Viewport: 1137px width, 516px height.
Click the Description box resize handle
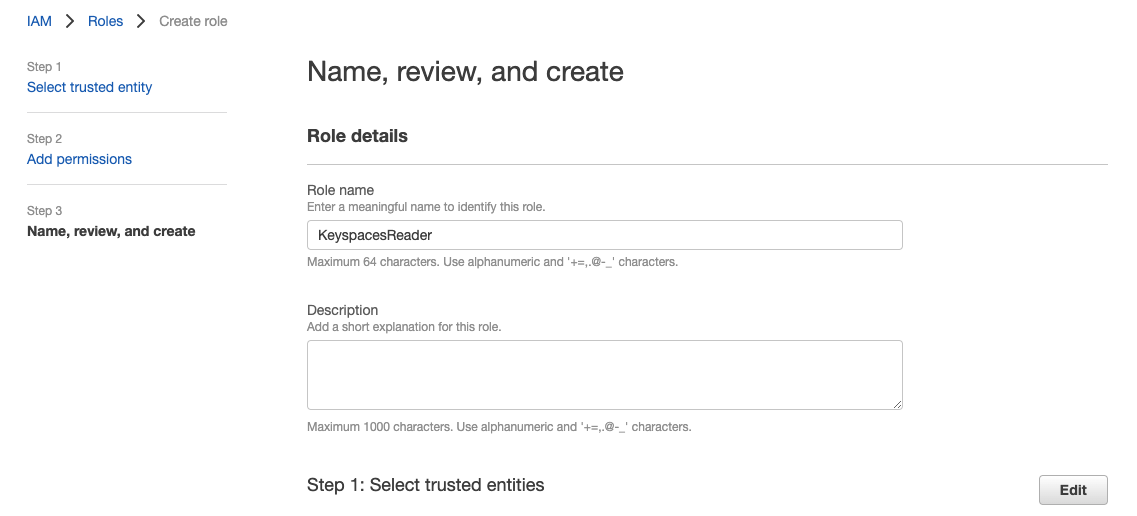pyautogui.click(x=897, y=404)
